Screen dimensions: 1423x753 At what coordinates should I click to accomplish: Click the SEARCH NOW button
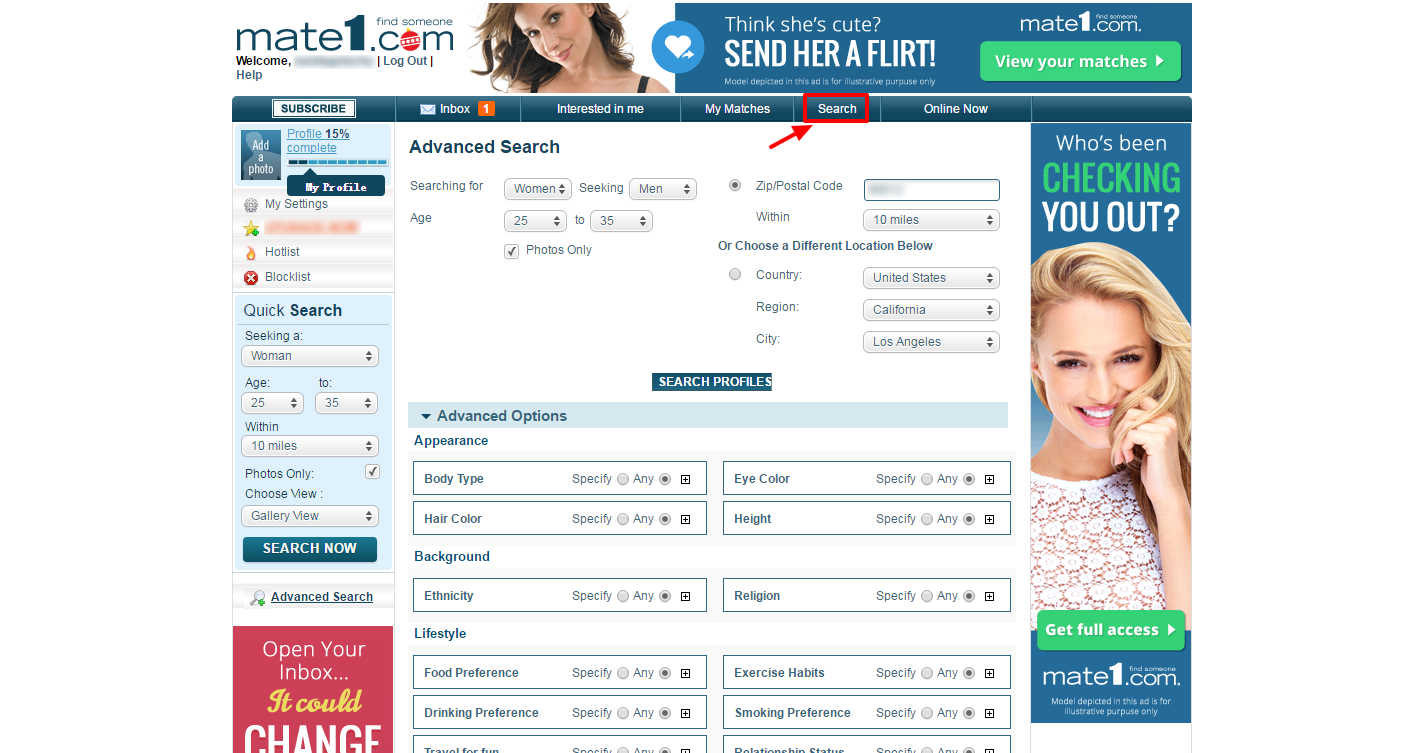[310, 549]
